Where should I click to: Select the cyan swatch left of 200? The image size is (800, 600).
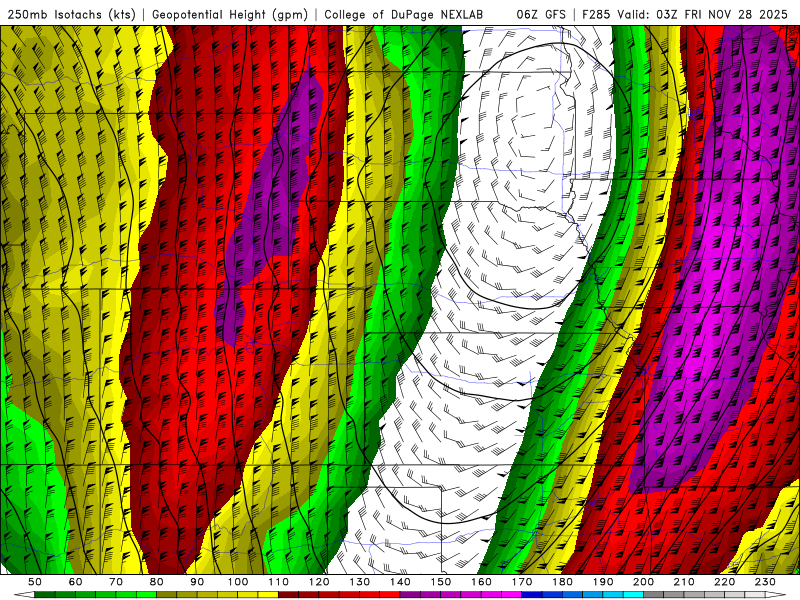pyautogui.click(x=633, y=594)
